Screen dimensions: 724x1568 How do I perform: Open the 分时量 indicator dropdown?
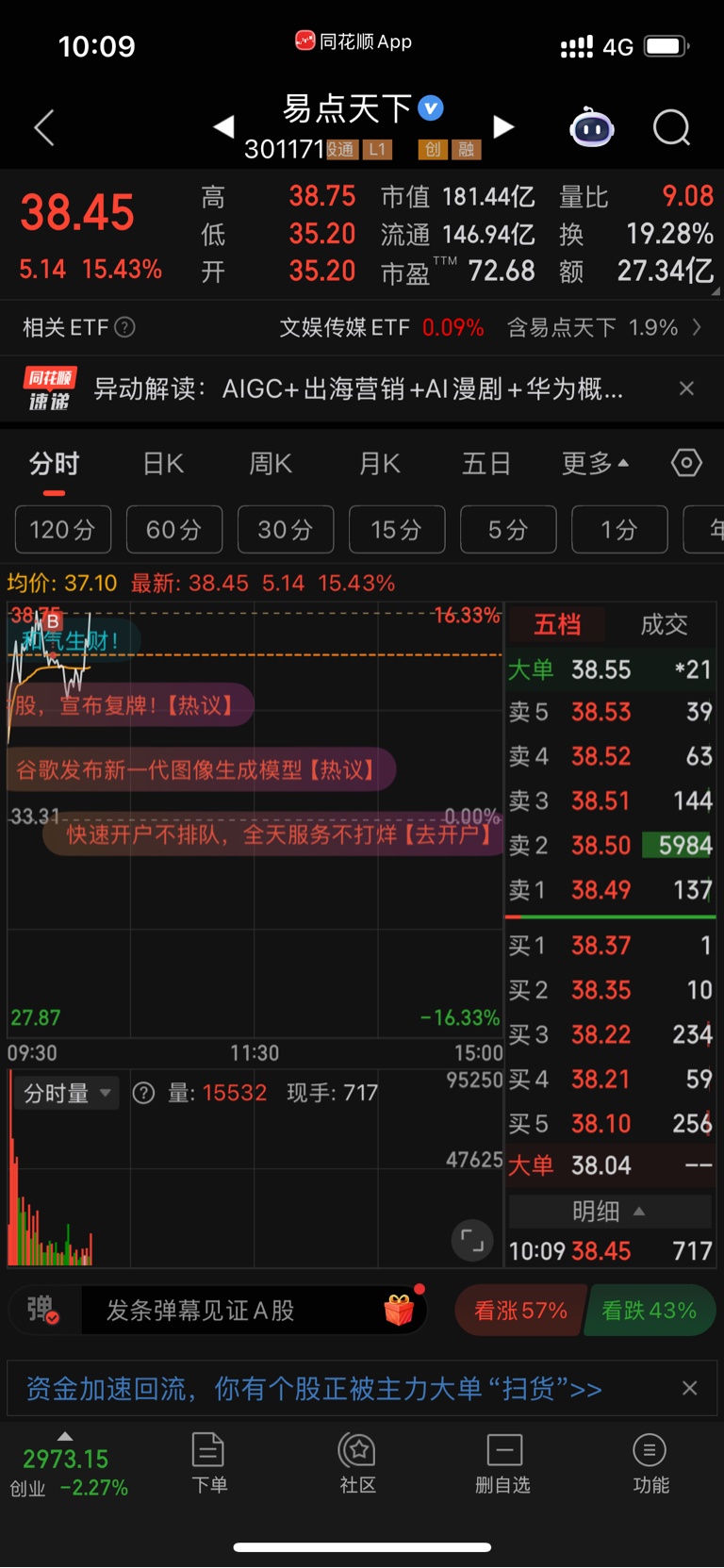pos(68,1093)
